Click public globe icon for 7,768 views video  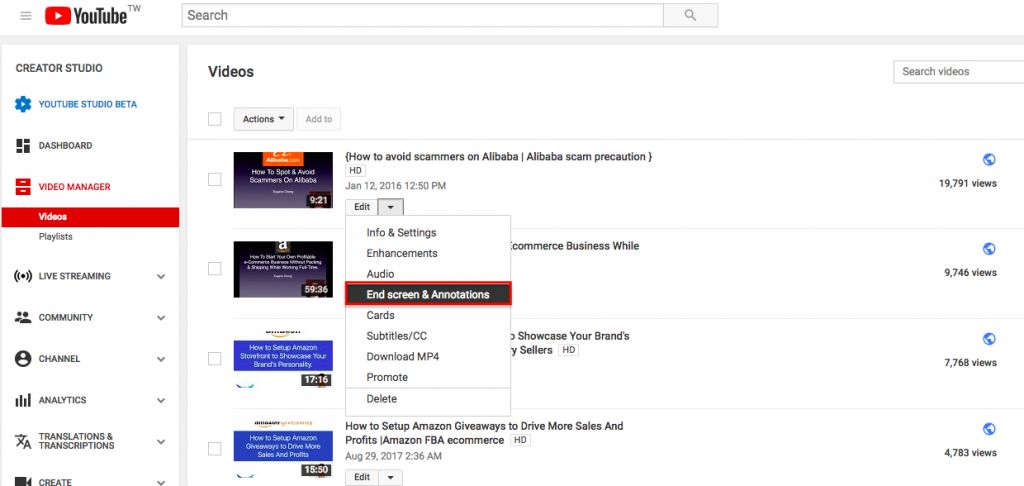click(989, 339)
